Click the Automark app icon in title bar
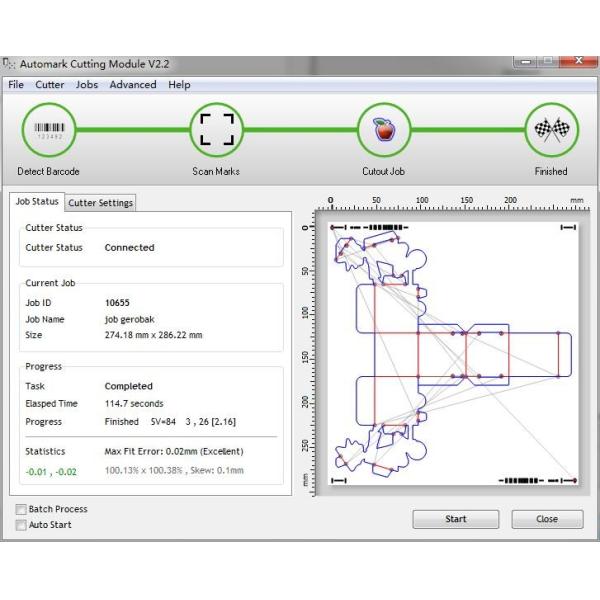The image size is (600, 600). [x=9, y=63]
